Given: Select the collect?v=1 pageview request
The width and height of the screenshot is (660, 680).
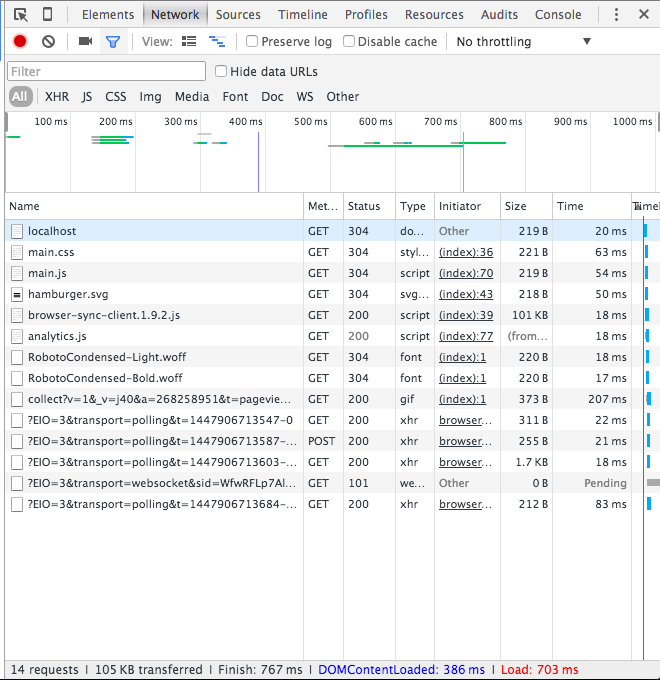Looking at the screenshot, I should point(333,399).
